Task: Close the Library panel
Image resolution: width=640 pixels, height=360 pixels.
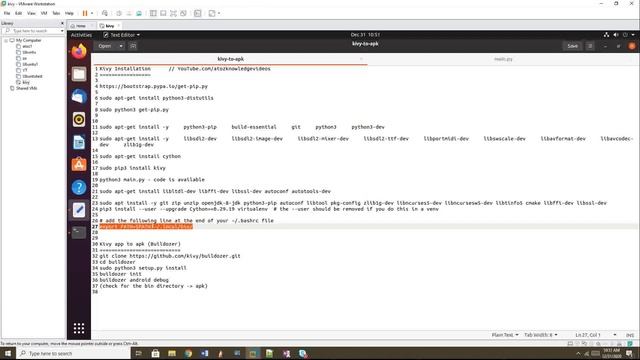Action: click(x=62, y=23)
